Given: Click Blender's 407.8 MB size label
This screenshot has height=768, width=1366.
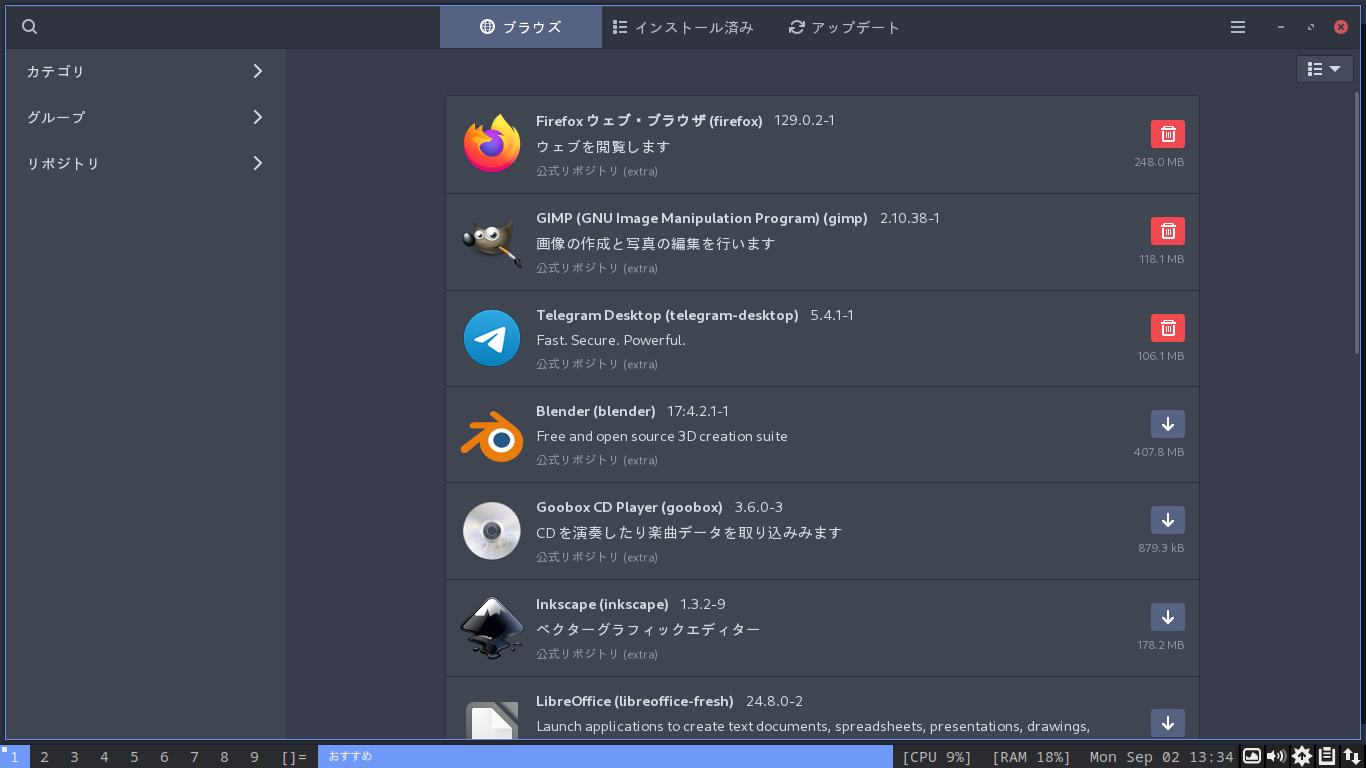Looking at the screenshot, I should click(1159, 452).
